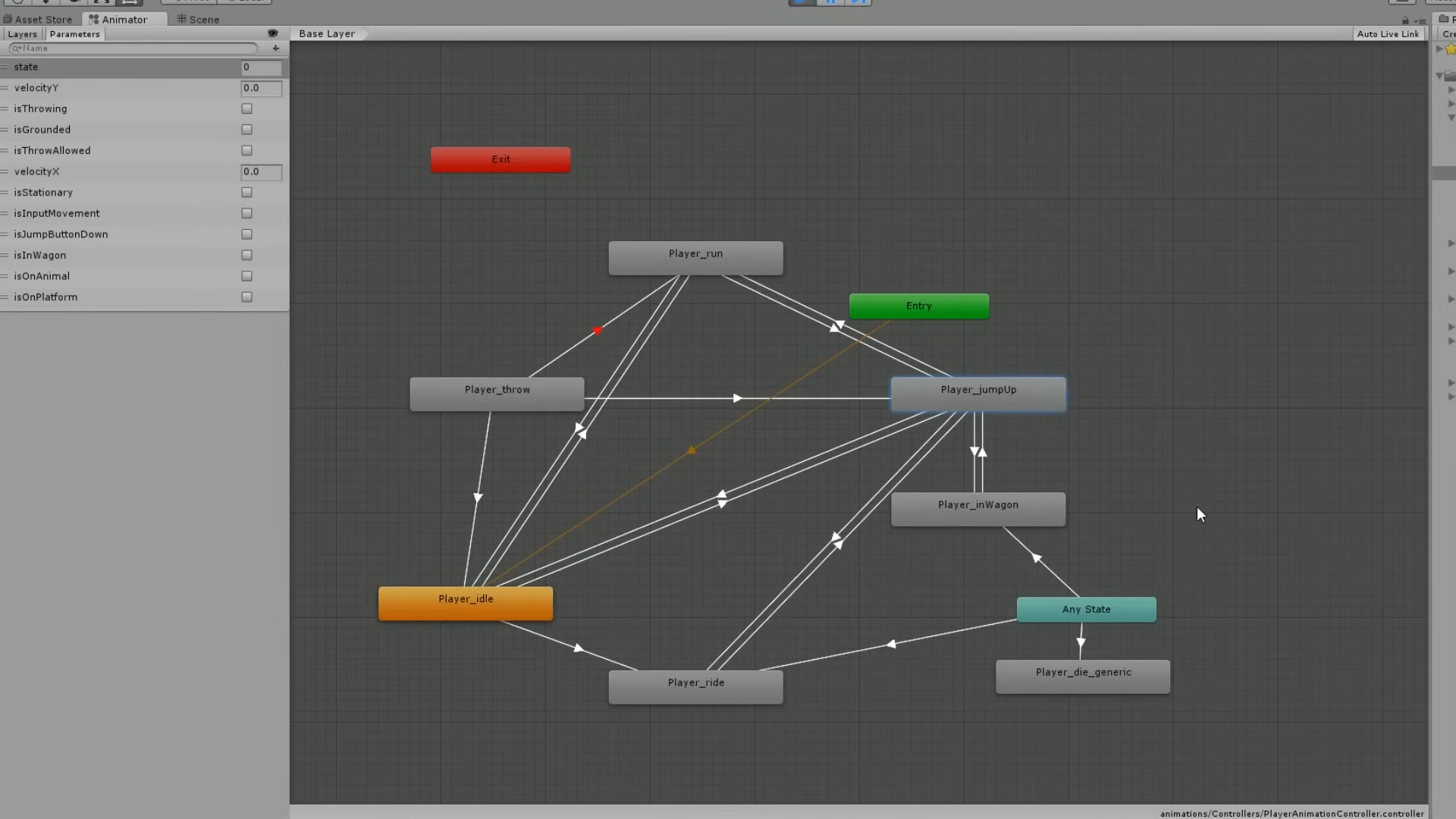Toggle the isOnPlatform checkbox
Screen dimensions: 1456x819
click(x=246, y=297)
